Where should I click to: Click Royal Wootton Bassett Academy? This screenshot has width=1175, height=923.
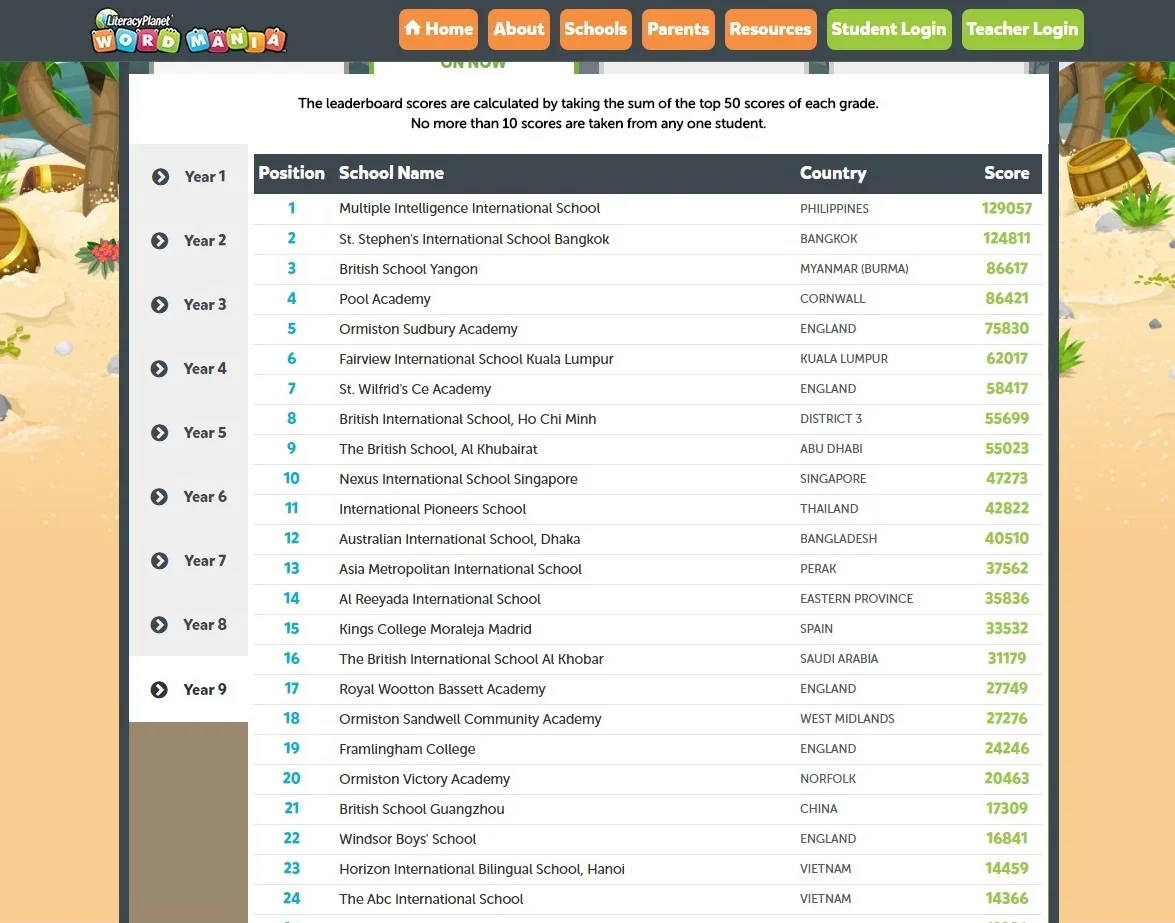pyautogui.click(x=442, y=689)
